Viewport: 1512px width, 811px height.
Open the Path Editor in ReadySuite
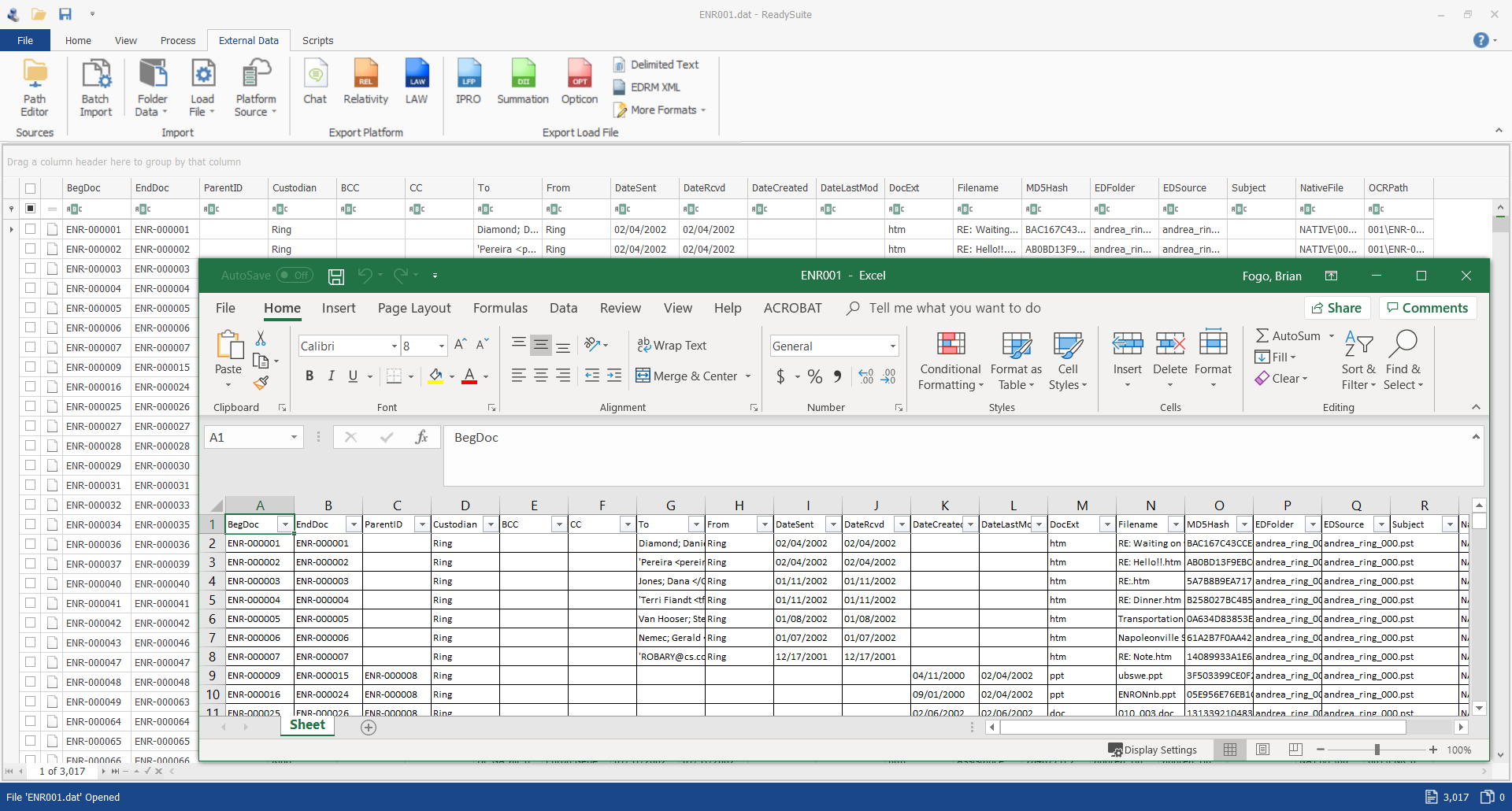click(35, 88)
